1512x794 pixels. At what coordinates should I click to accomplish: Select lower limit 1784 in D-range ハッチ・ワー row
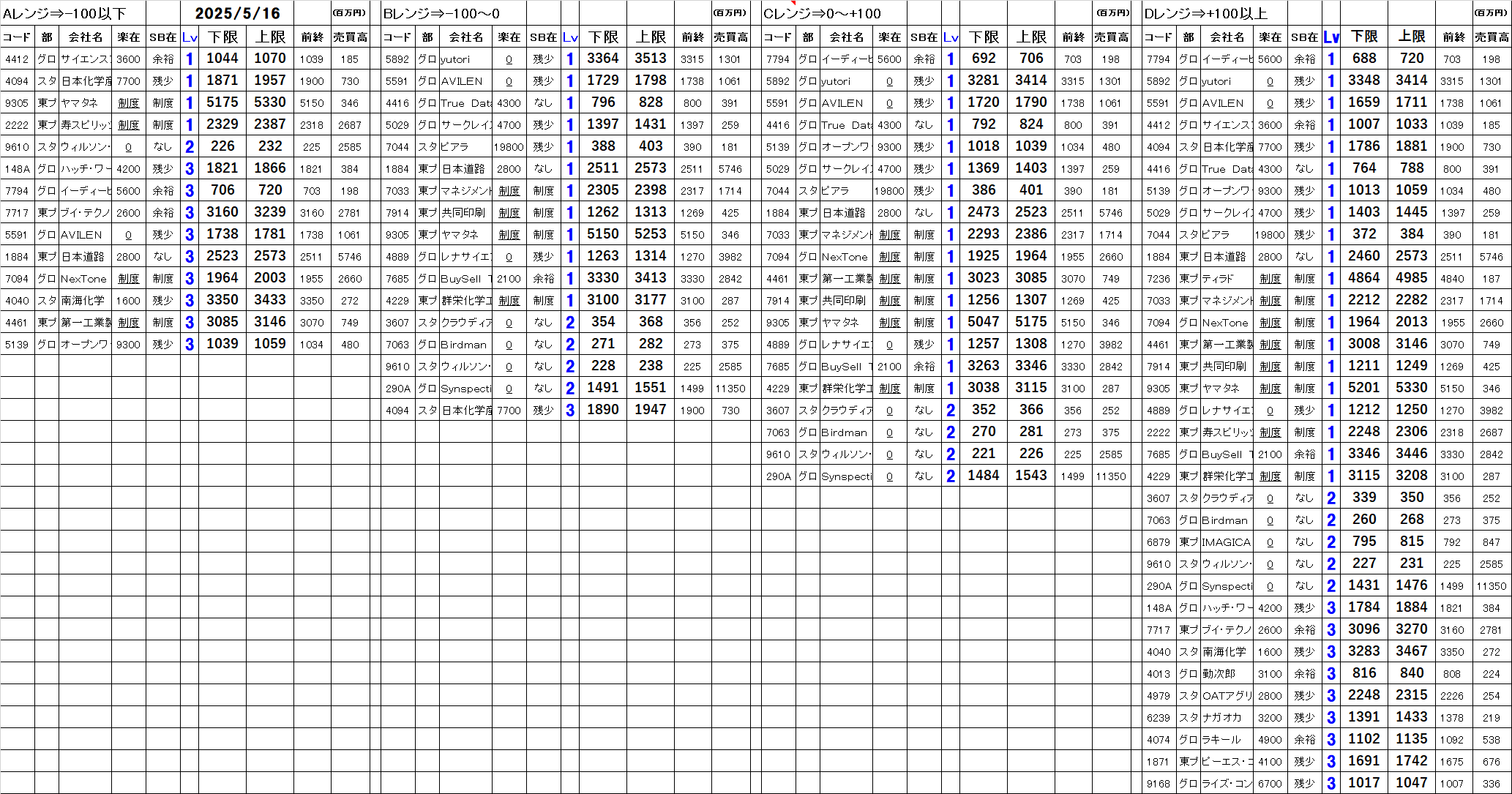point(1364,607)
